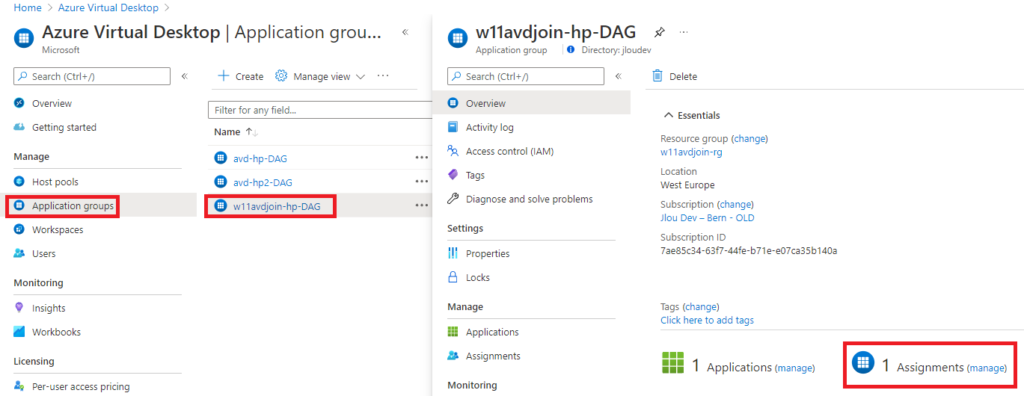
Task: Click the purple Tags icon
Action: tap(453, 175)
